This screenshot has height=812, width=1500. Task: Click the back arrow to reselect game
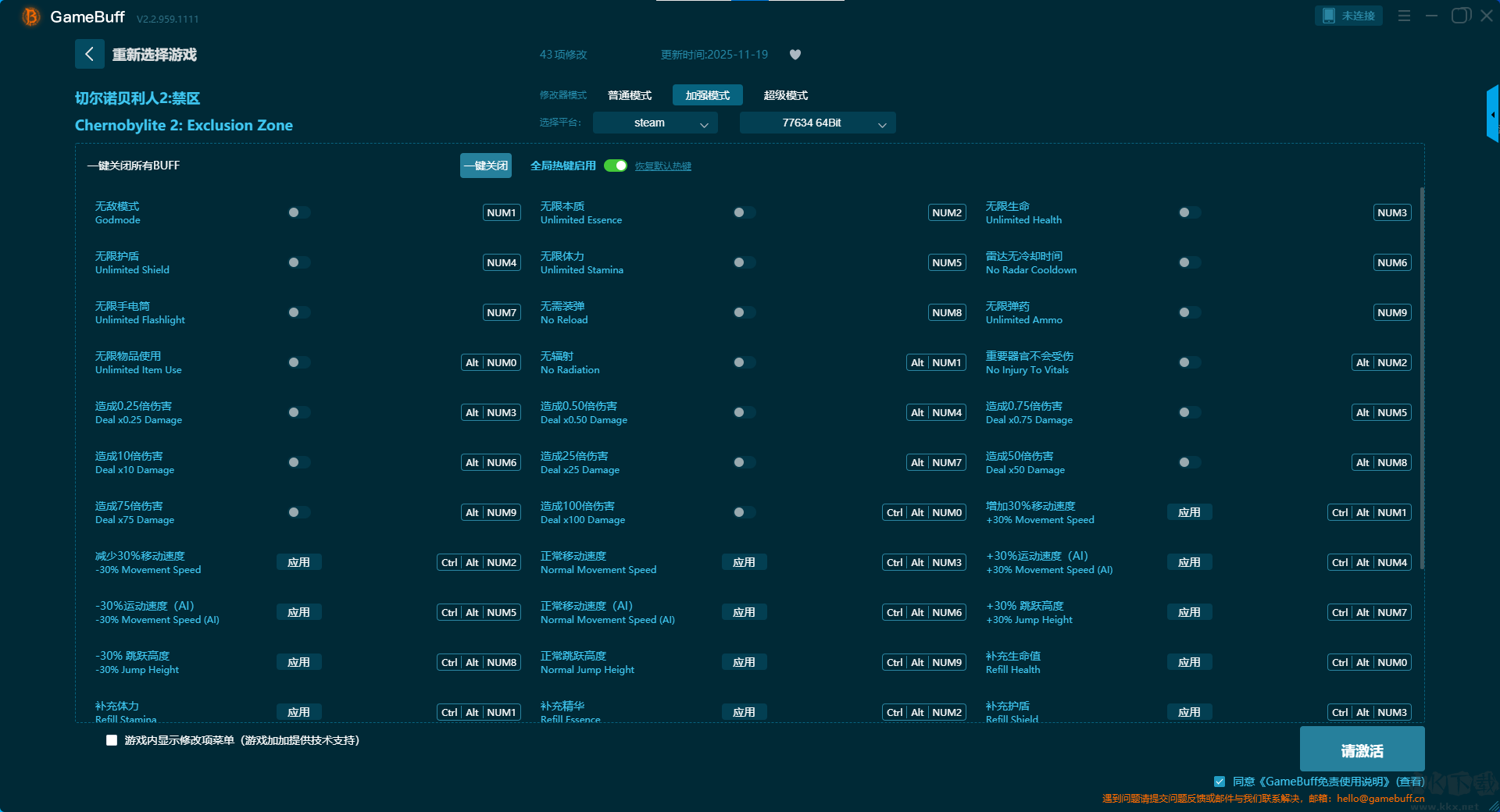89,54
